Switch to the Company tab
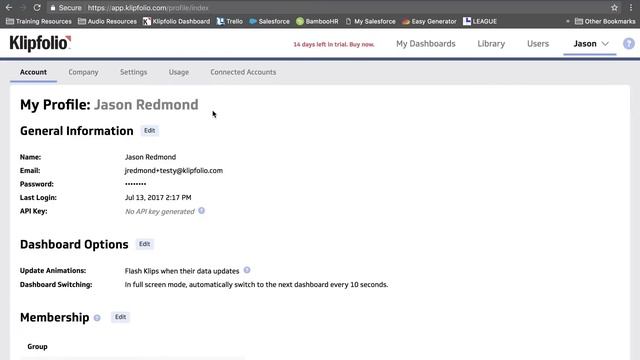This screenshot has width=640, height=360. pyautogui.click(x=83, y=72)
